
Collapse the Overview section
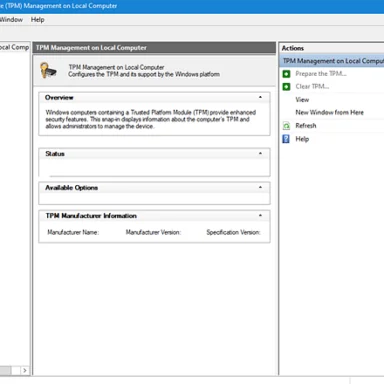coord(260,97)
